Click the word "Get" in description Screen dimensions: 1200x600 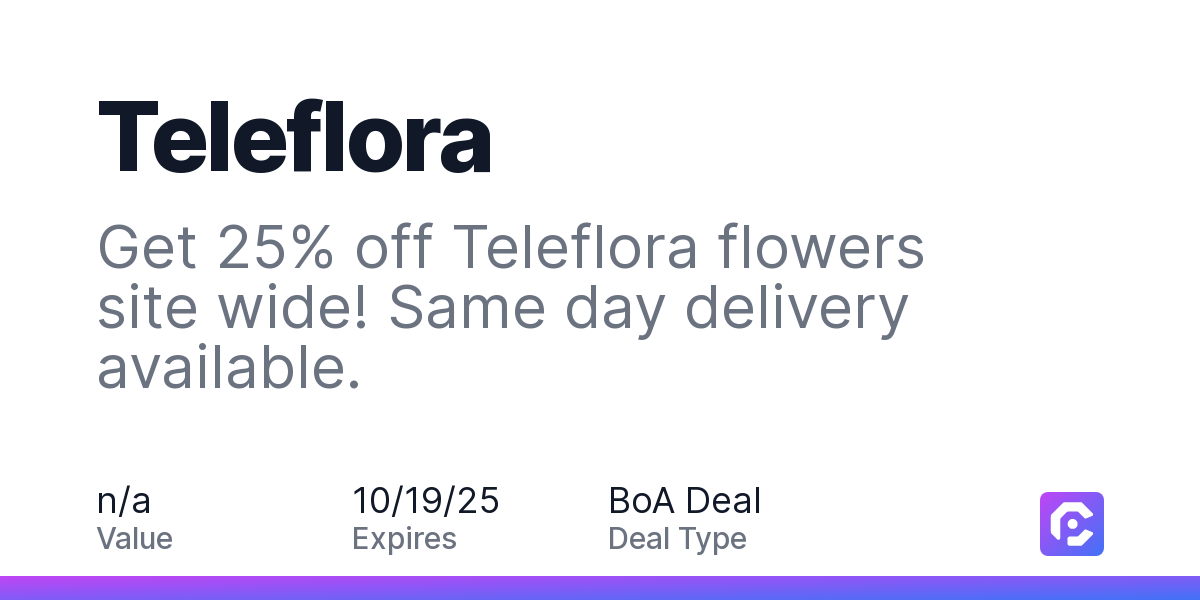point(147,249)
